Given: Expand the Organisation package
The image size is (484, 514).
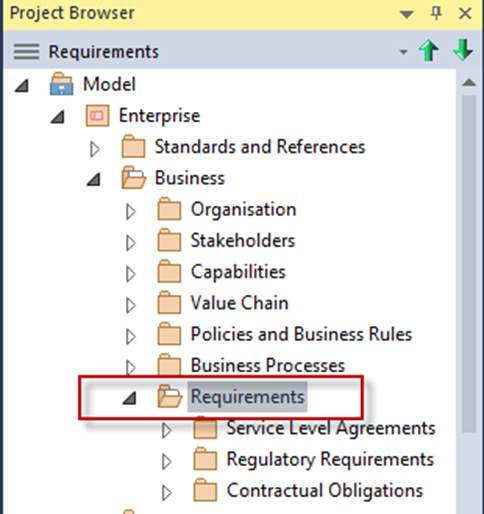Looking at the screenshot, I should pos(131,211).
